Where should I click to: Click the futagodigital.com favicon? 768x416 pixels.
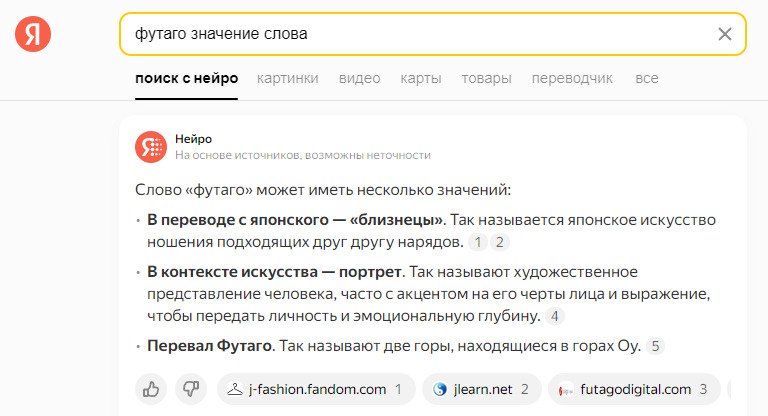(x=566, y=389)
